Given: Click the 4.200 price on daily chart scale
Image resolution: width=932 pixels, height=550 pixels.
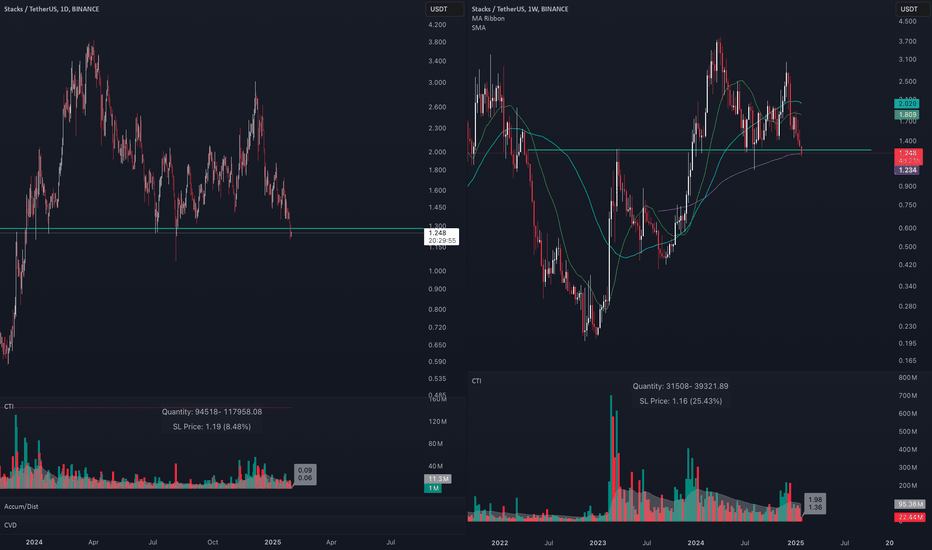Looking at the screenshot, I should click(x=437, y=25).
